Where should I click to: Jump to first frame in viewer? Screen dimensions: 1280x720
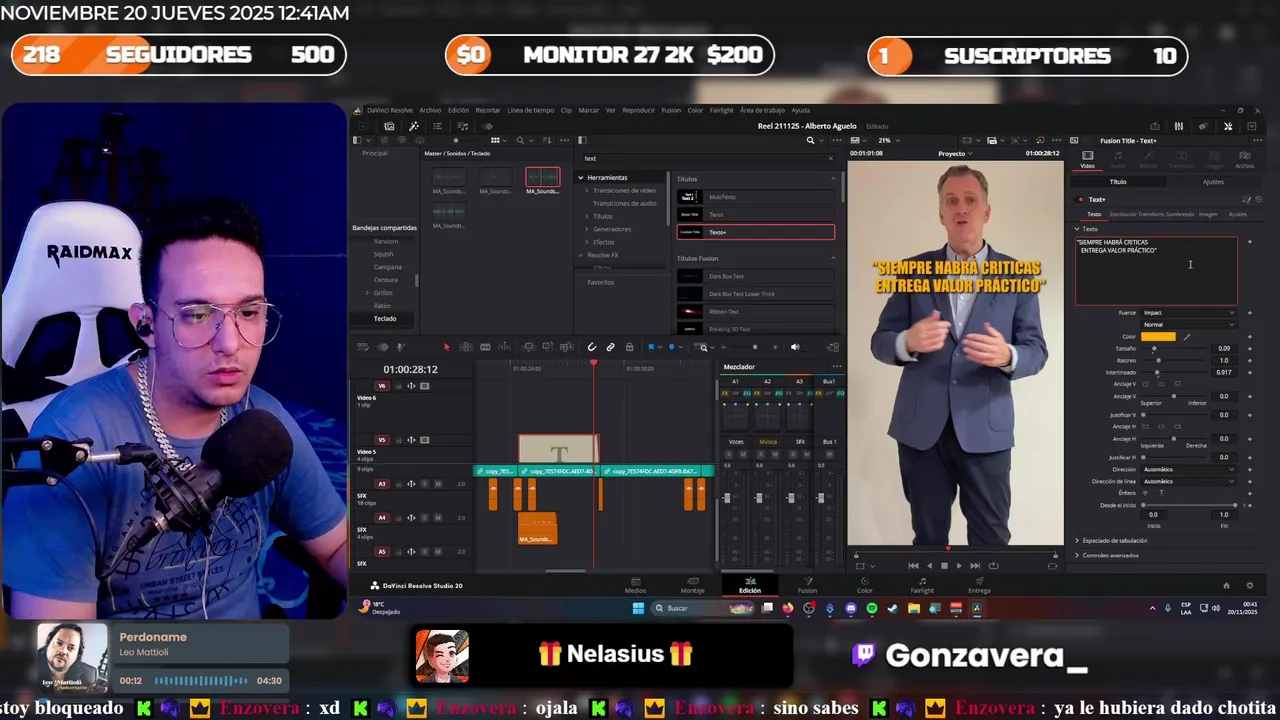tap(913, 566)
